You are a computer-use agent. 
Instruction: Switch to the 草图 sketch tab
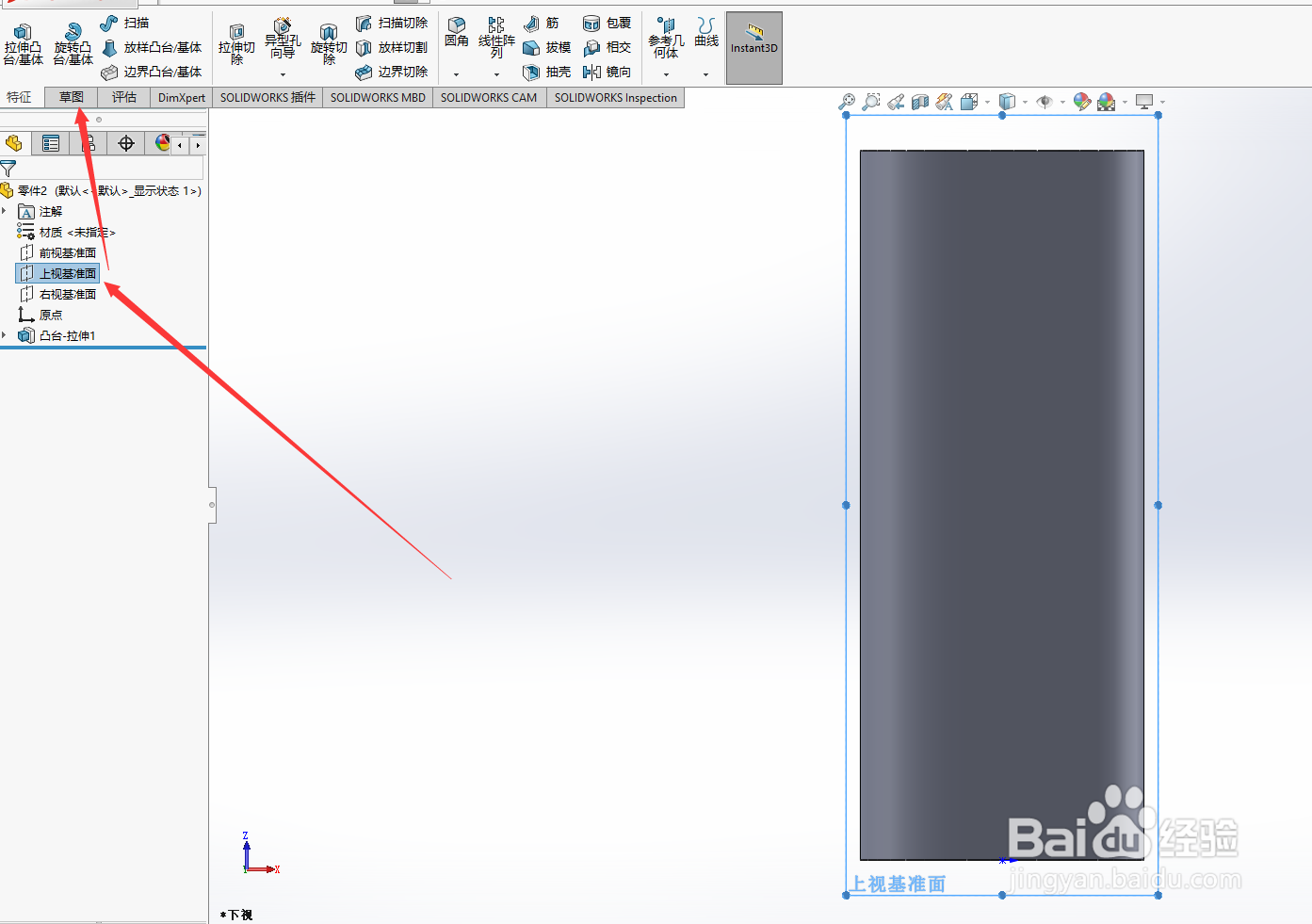click(71, 97)
